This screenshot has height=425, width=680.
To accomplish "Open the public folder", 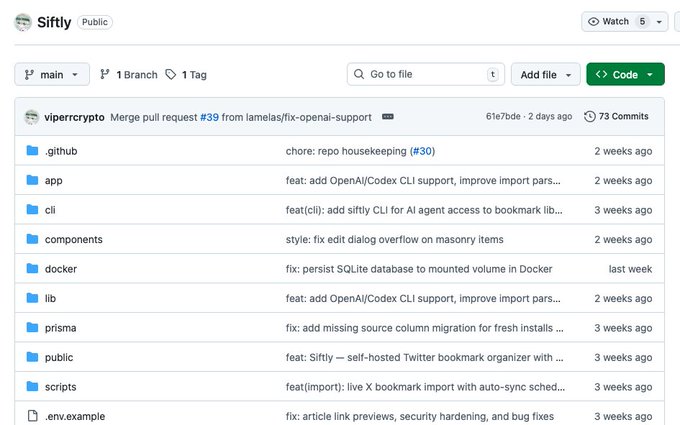I will [59, 357].
